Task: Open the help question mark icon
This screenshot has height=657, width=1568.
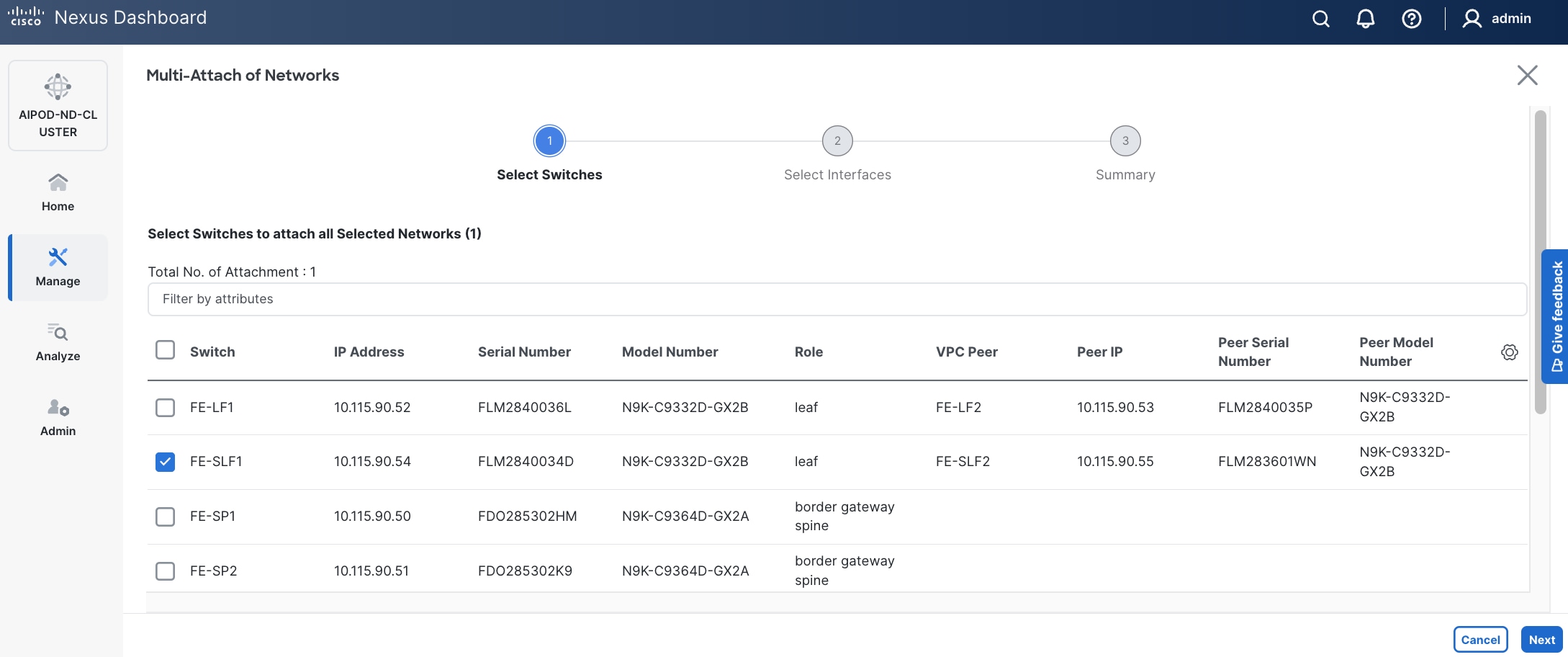Action: tap(1411, 19)
